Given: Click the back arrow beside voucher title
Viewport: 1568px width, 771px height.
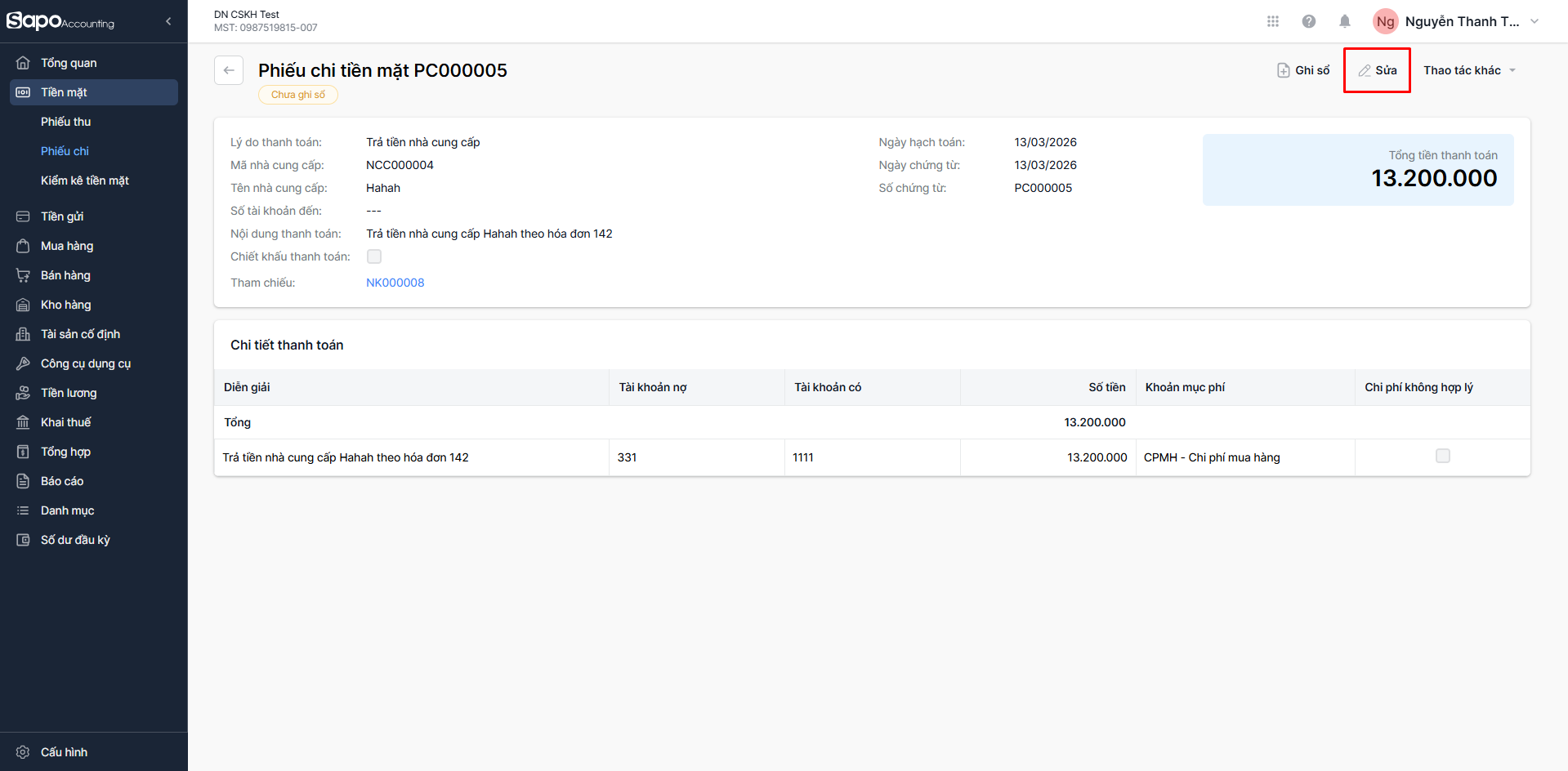Looking at the screenshot, I should tap(229, 70).
